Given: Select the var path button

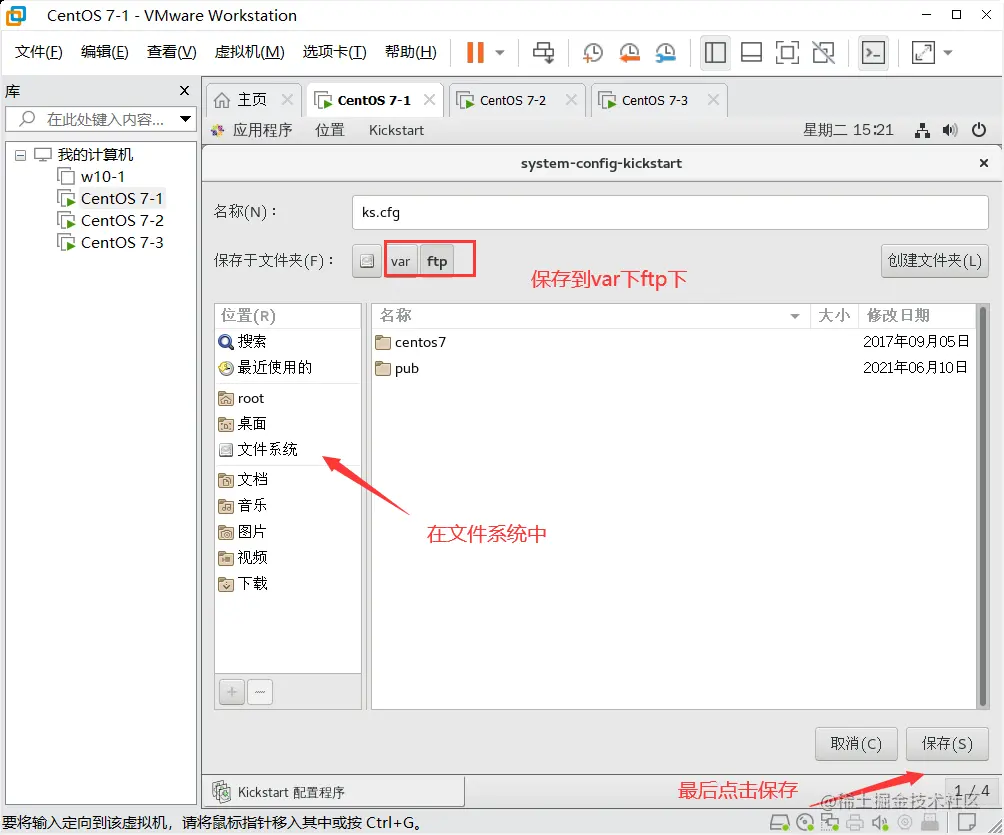Looking at the screenshot, I should point(401,261).
